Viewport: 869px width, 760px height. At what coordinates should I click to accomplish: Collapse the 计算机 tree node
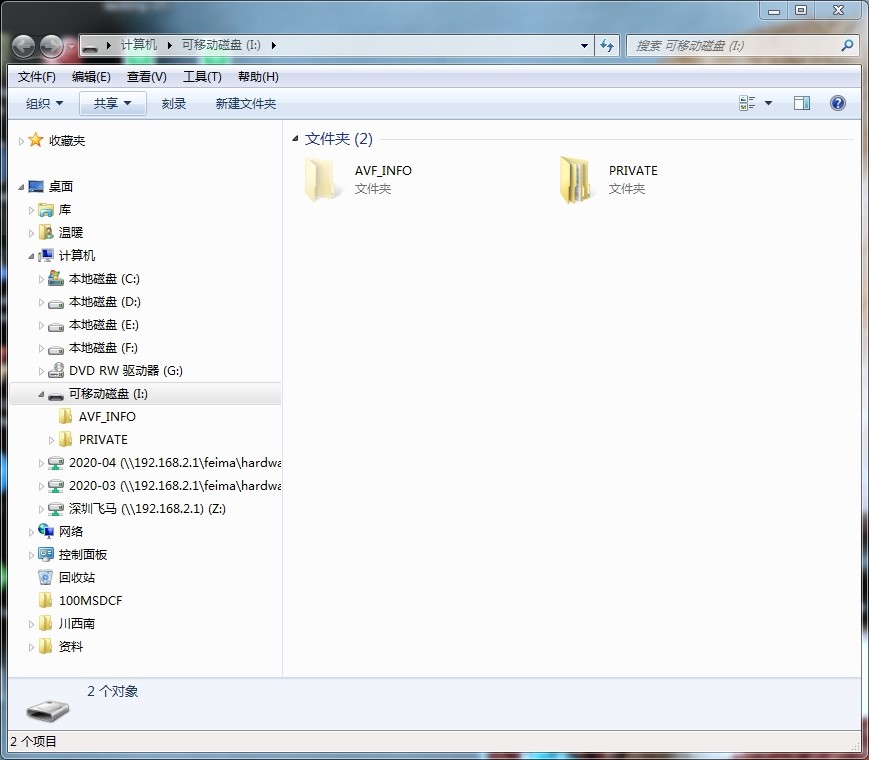[x=31, y=256]
